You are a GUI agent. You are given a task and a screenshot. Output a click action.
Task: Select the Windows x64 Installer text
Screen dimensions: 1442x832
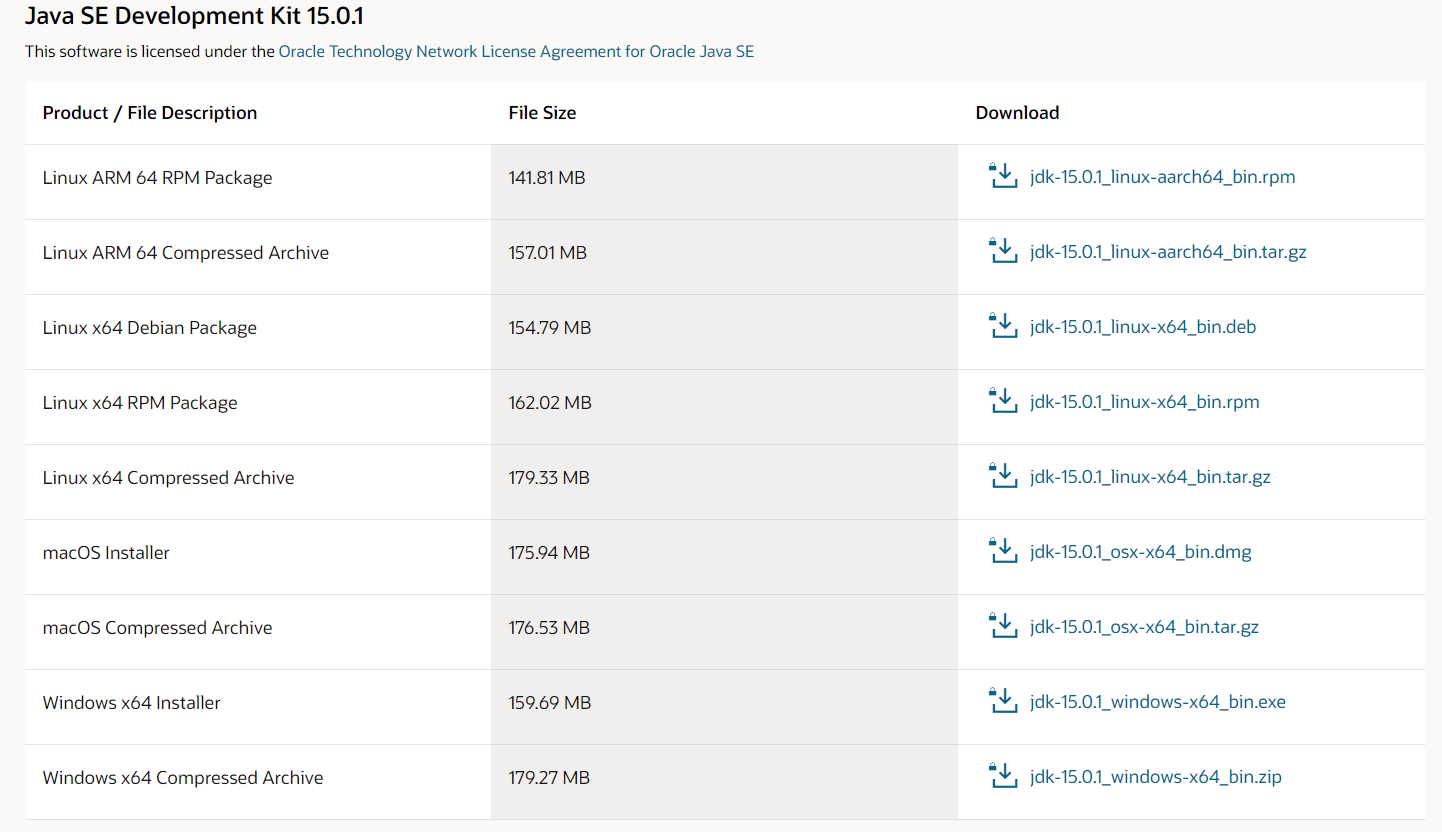(131, 703)
